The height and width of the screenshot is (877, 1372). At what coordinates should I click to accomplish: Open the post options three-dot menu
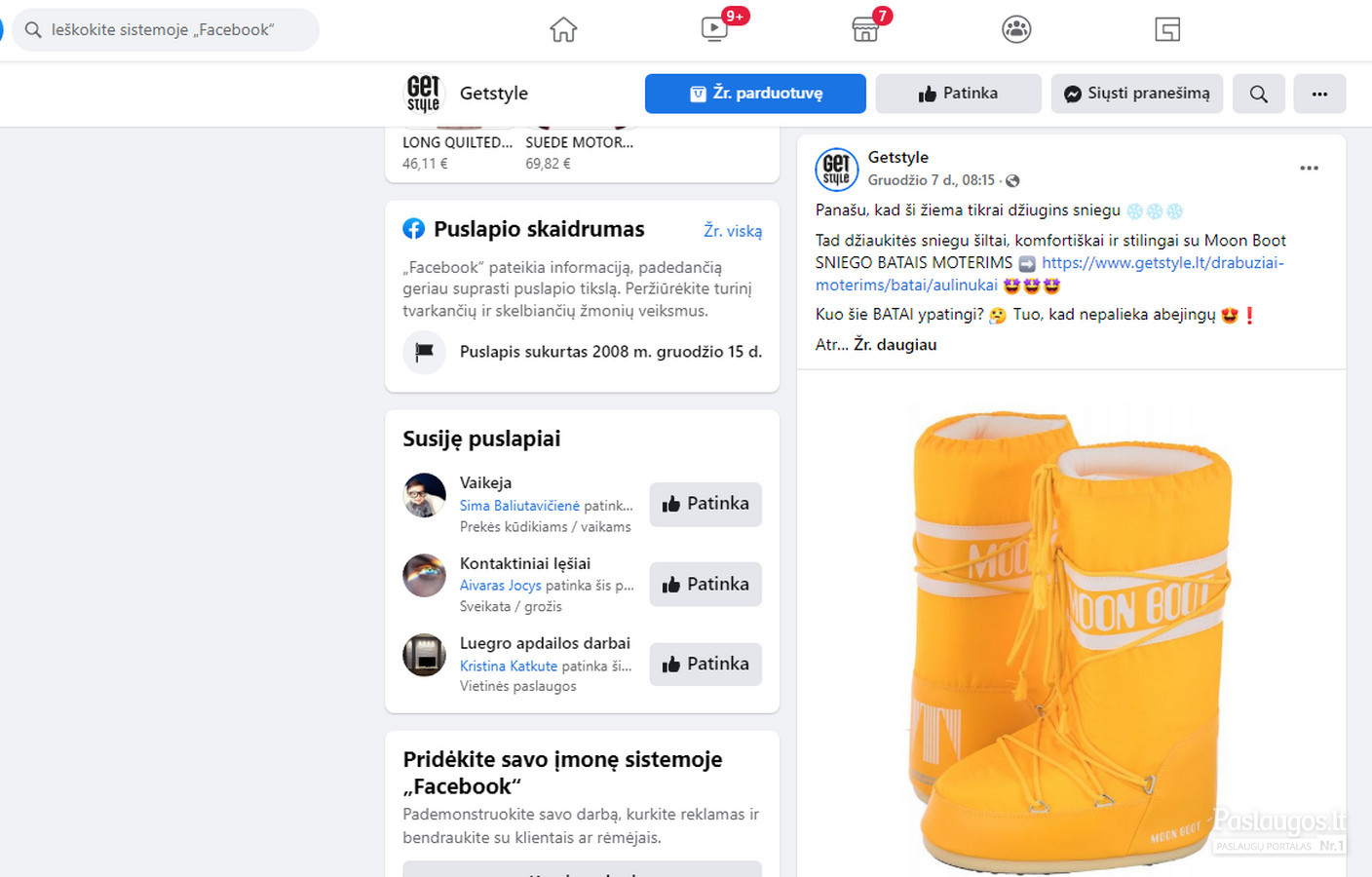coord(1309,169)
